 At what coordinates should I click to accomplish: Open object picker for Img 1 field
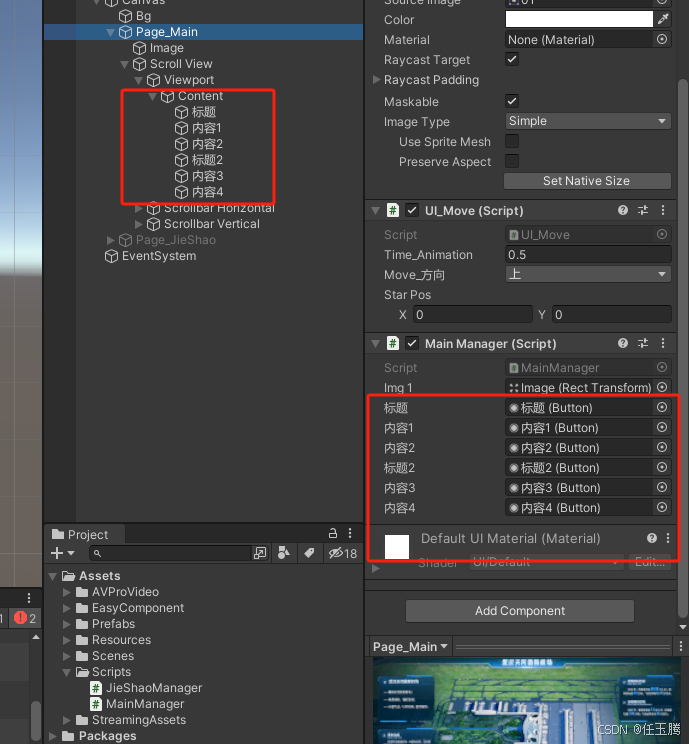662,387
